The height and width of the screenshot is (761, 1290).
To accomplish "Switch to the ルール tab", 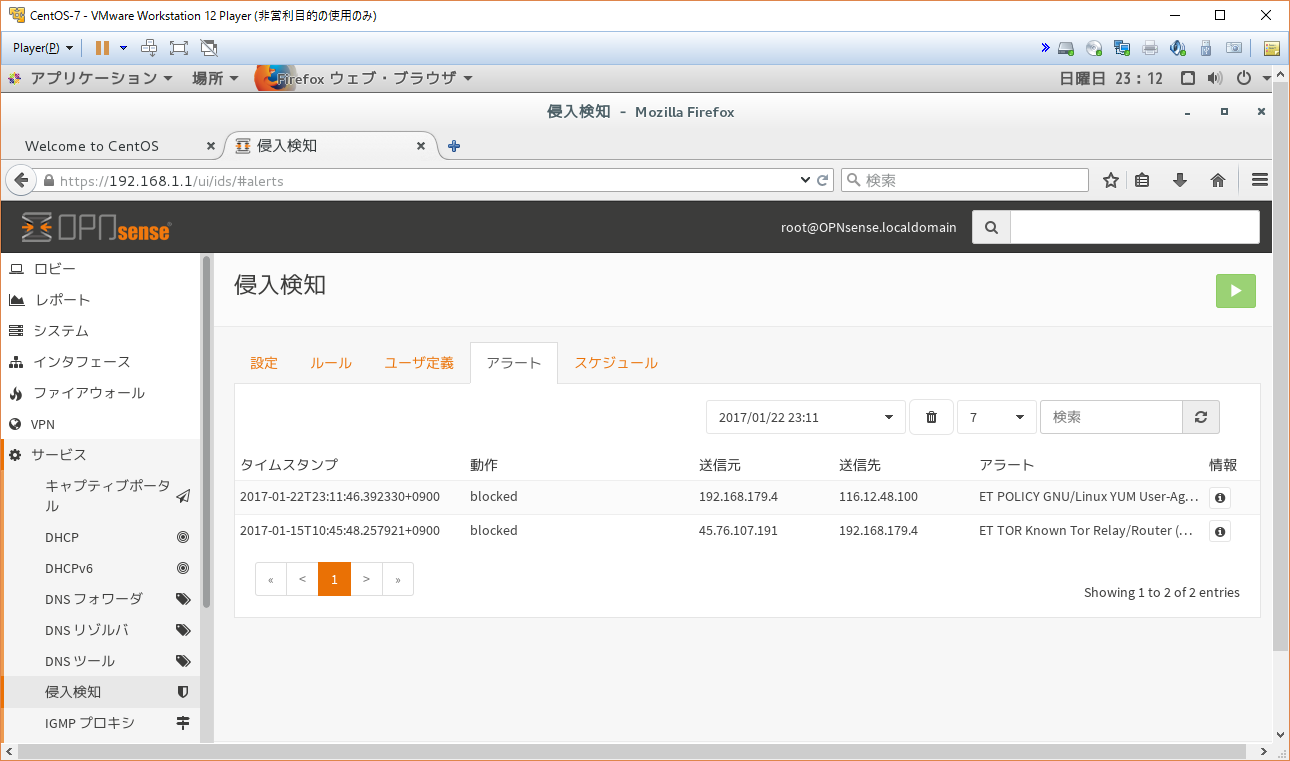I will click(330, 363).
